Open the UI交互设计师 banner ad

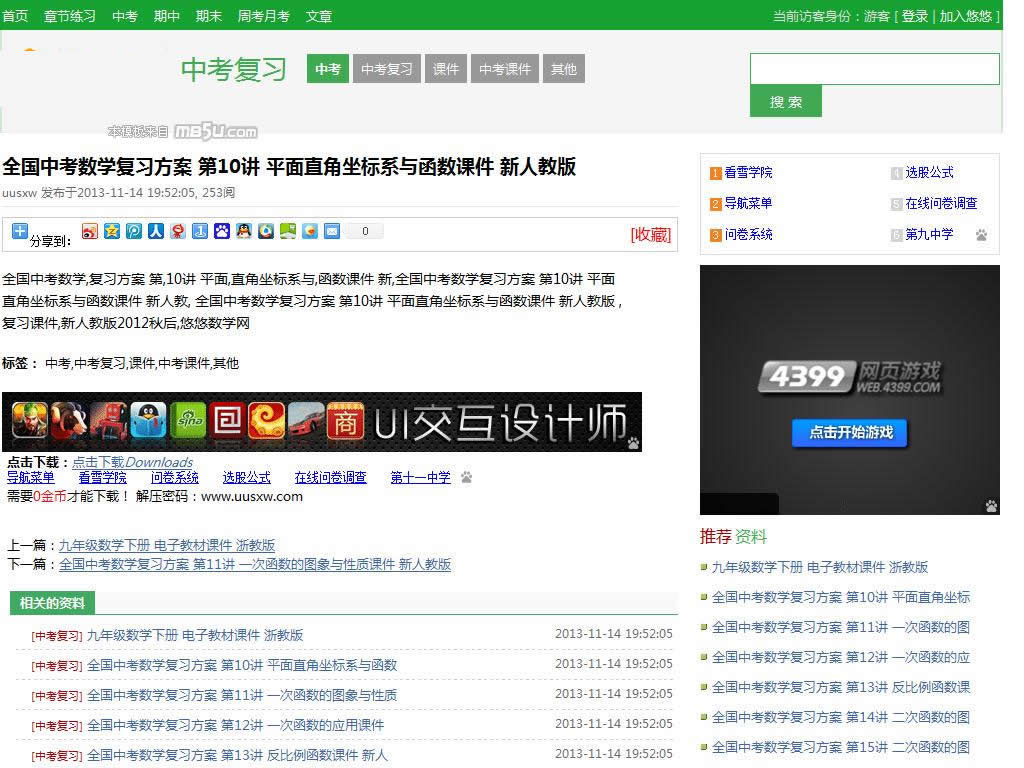[321, 422]
